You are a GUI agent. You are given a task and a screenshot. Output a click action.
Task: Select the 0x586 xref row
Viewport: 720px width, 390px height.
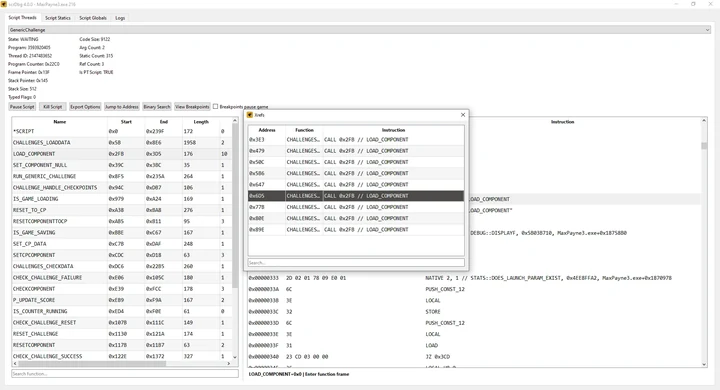(356, 173)
